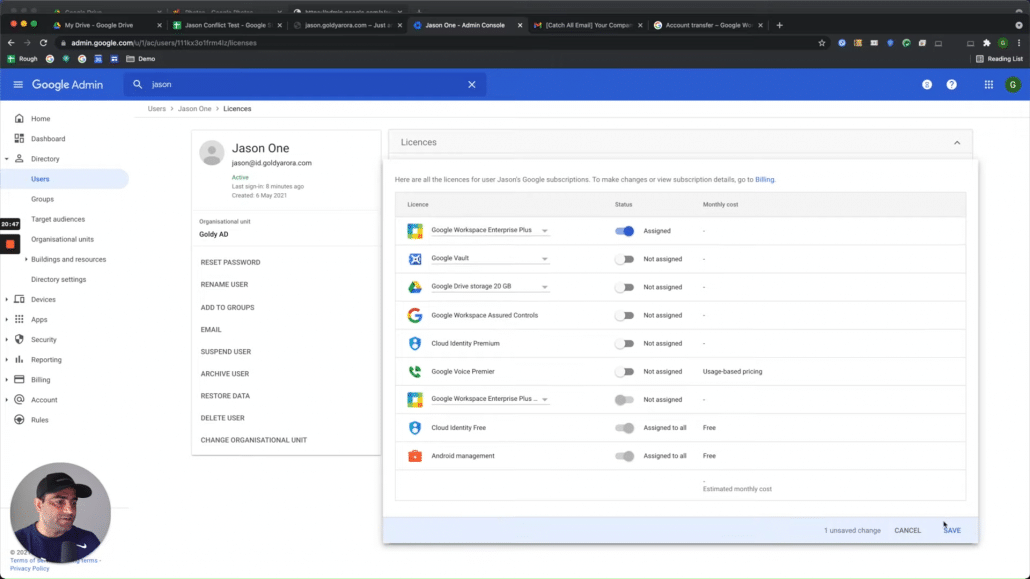Reload the page in browser
Screen dimensions: 1030x579
[x=43, y=43]
